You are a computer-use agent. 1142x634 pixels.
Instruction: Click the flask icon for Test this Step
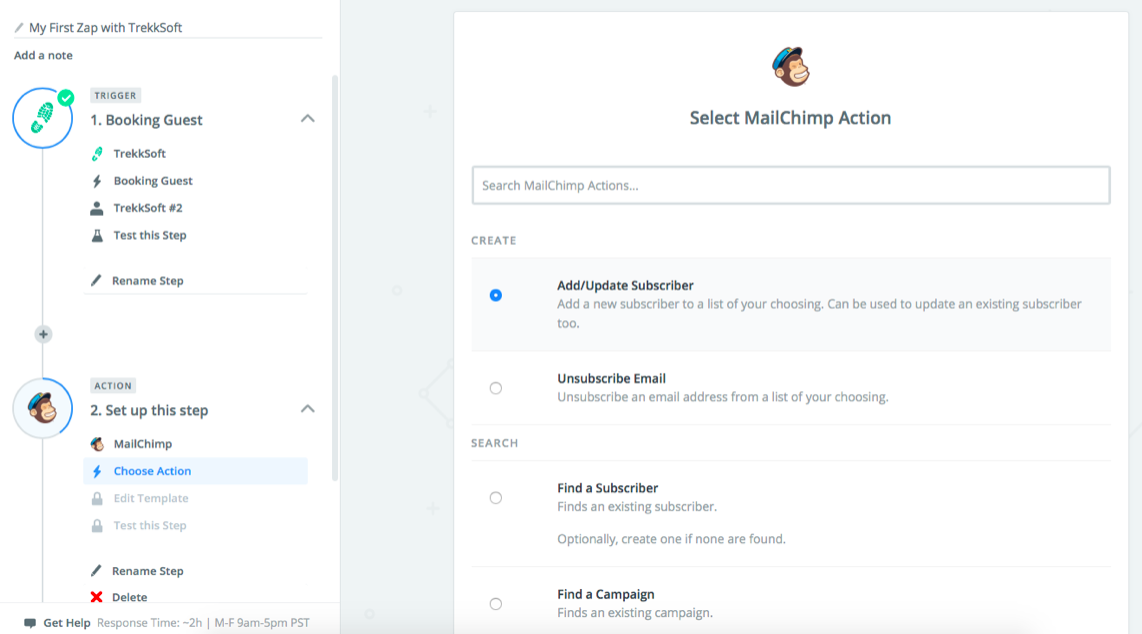click(x=97, y=235)
